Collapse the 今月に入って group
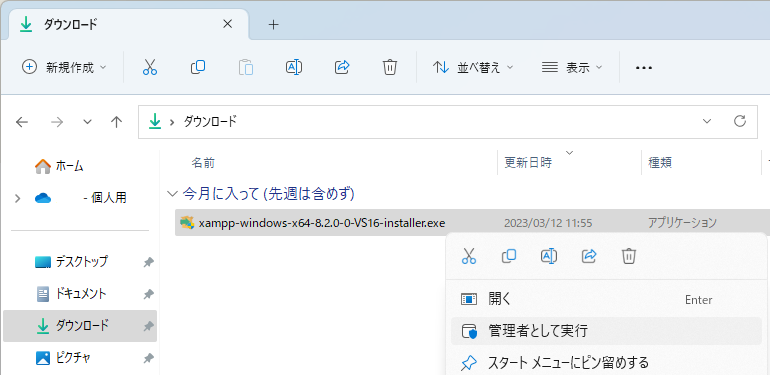770x375 pixels. click(172, 194)
